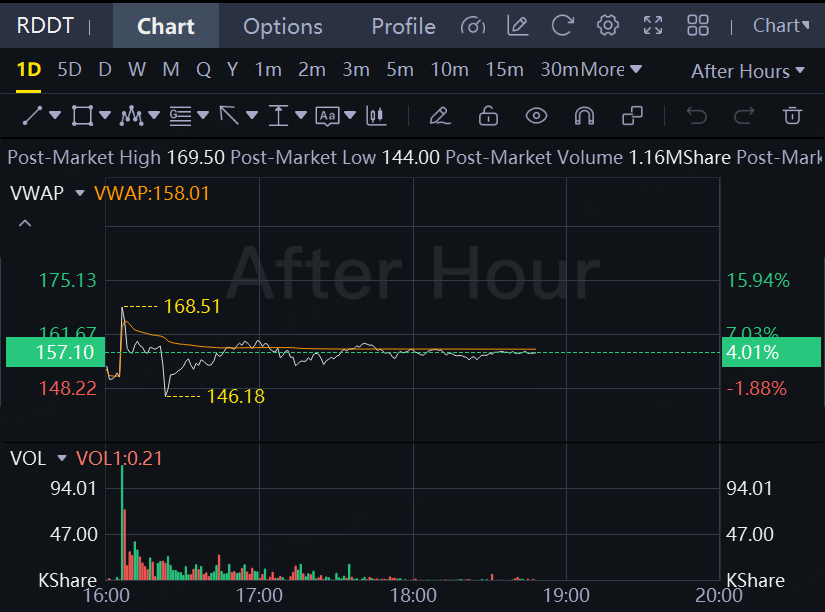
Task: Select the 5D timeframe
Action: coord(69,70)
